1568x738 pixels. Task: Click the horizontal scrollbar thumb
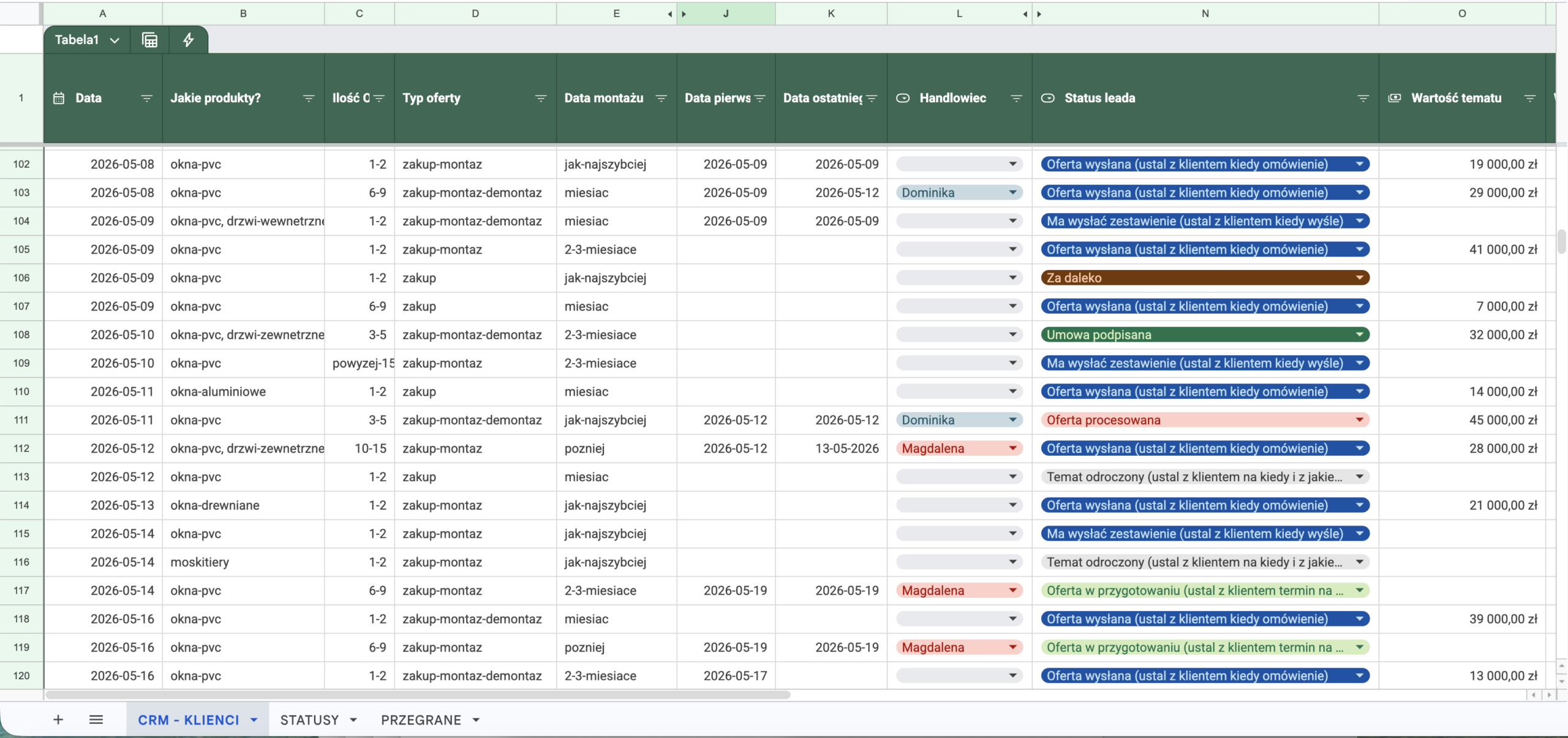click(x=418, y=695)
